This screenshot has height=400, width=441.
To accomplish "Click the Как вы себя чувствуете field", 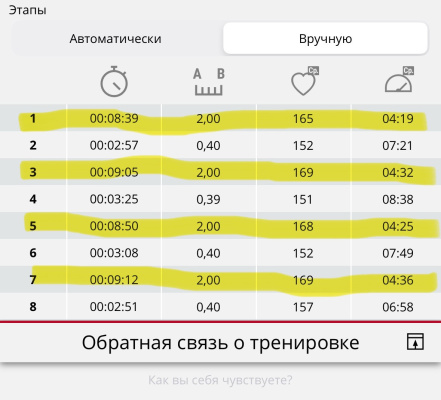I will 220,380.
